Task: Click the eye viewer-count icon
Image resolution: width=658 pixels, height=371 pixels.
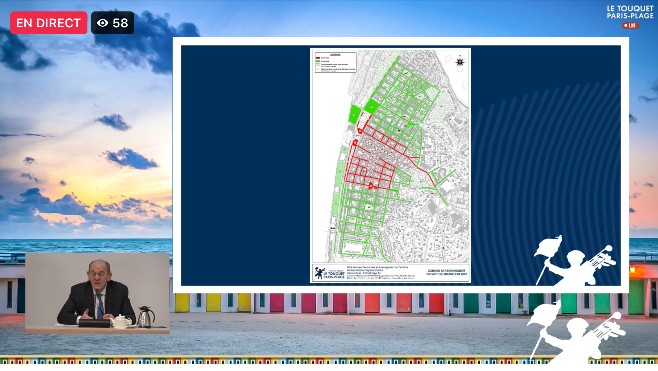Action: (x=102, y=23)
